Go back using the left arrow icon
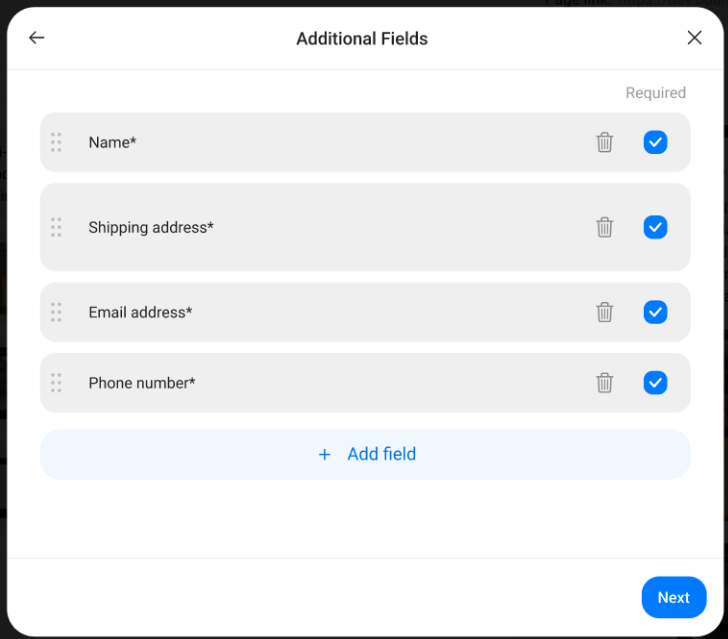 point(37,38)
